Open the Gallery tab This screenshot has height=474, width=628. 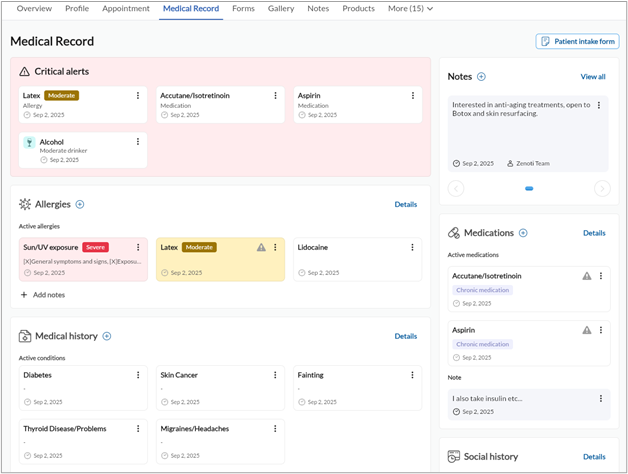(281, 8)
